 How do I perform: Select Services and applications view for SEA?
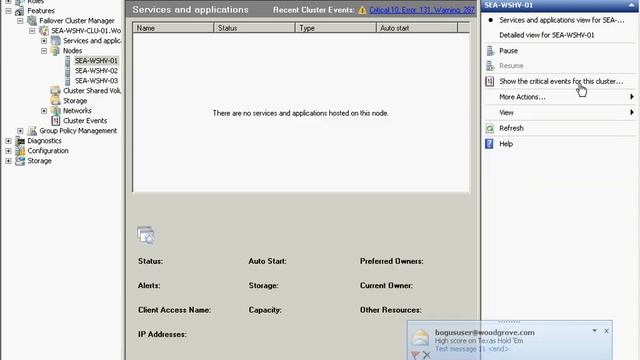coord(562,20)
